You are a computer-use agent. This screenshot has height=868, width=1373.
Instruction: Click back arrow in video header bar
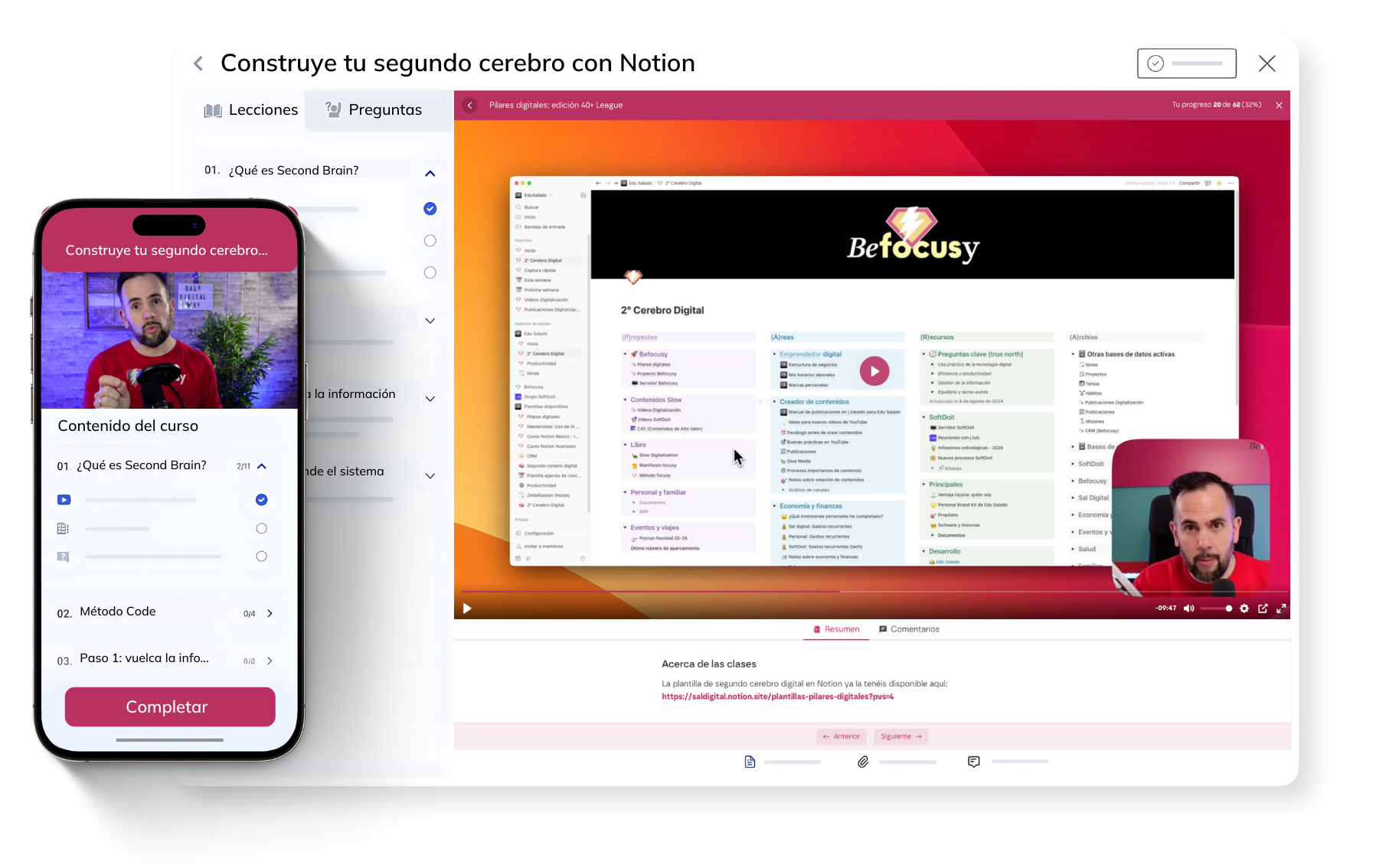(470, 106)
